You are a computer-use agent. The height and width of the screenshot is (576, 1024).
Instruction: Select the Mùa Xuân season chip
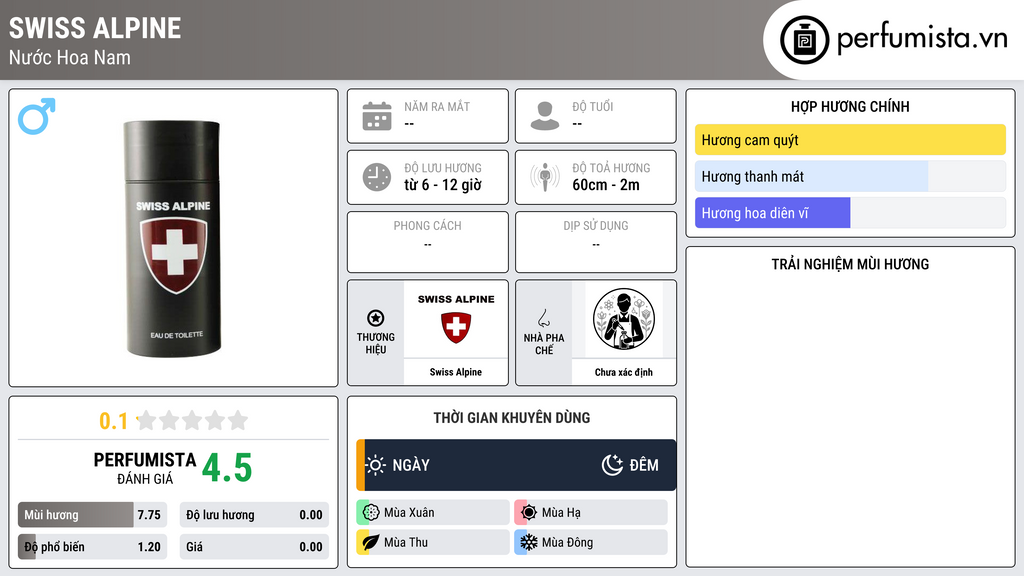pos(433,513)
